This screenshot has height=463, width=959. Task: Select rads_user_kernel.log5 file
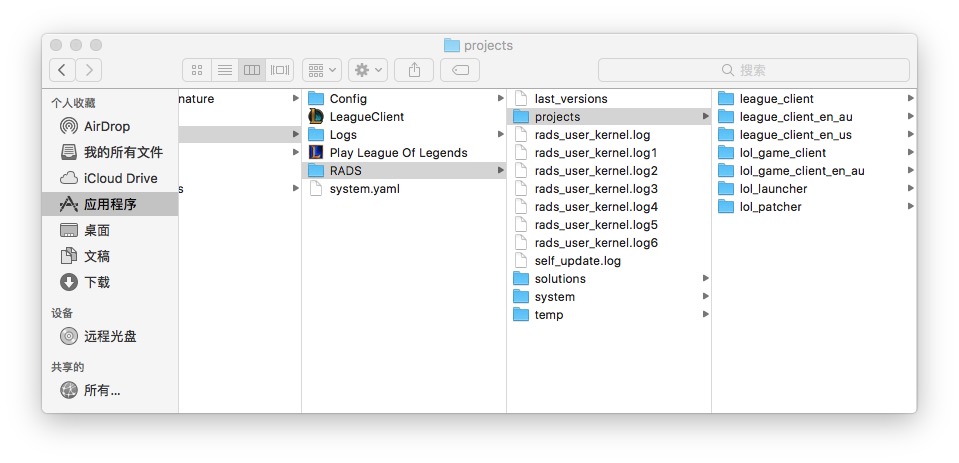point(609,224)
